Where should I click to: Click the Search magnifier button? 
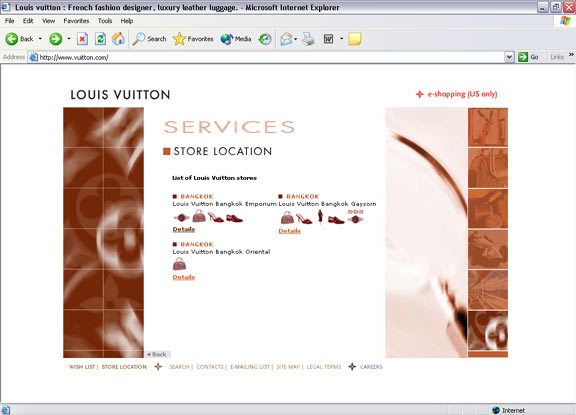[x=149, y=39]
